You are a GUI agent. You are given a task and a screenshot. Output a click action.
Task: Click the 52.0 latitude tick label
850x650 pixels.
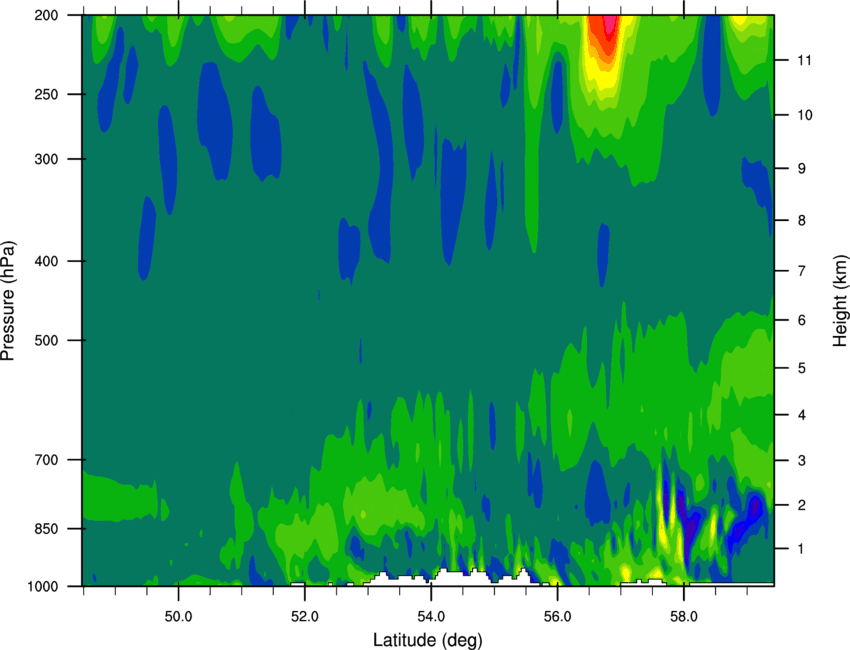[305, 617]
